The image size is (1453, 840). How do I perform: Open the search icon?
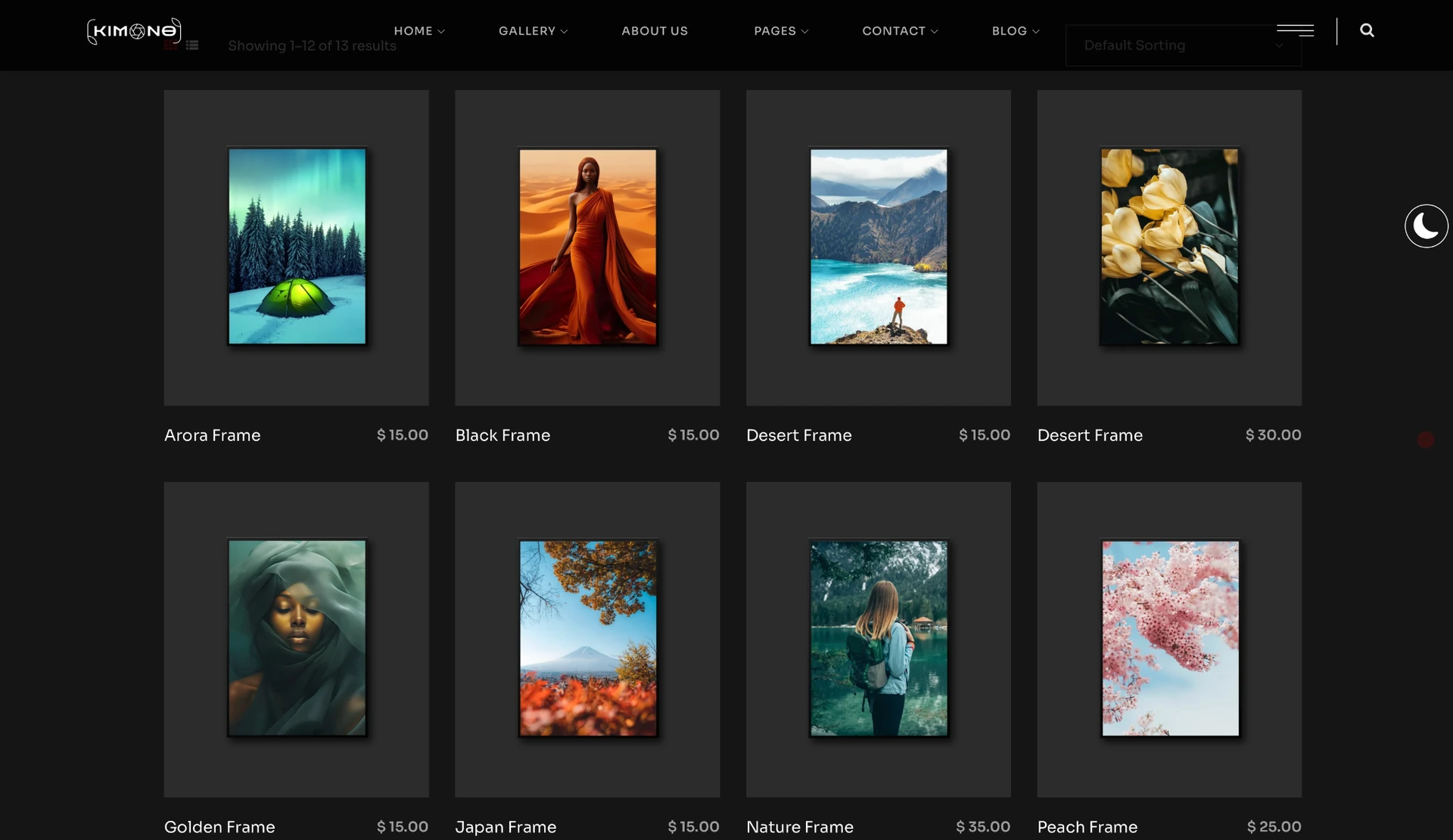pyautogui.click(x=1367, y=30)
